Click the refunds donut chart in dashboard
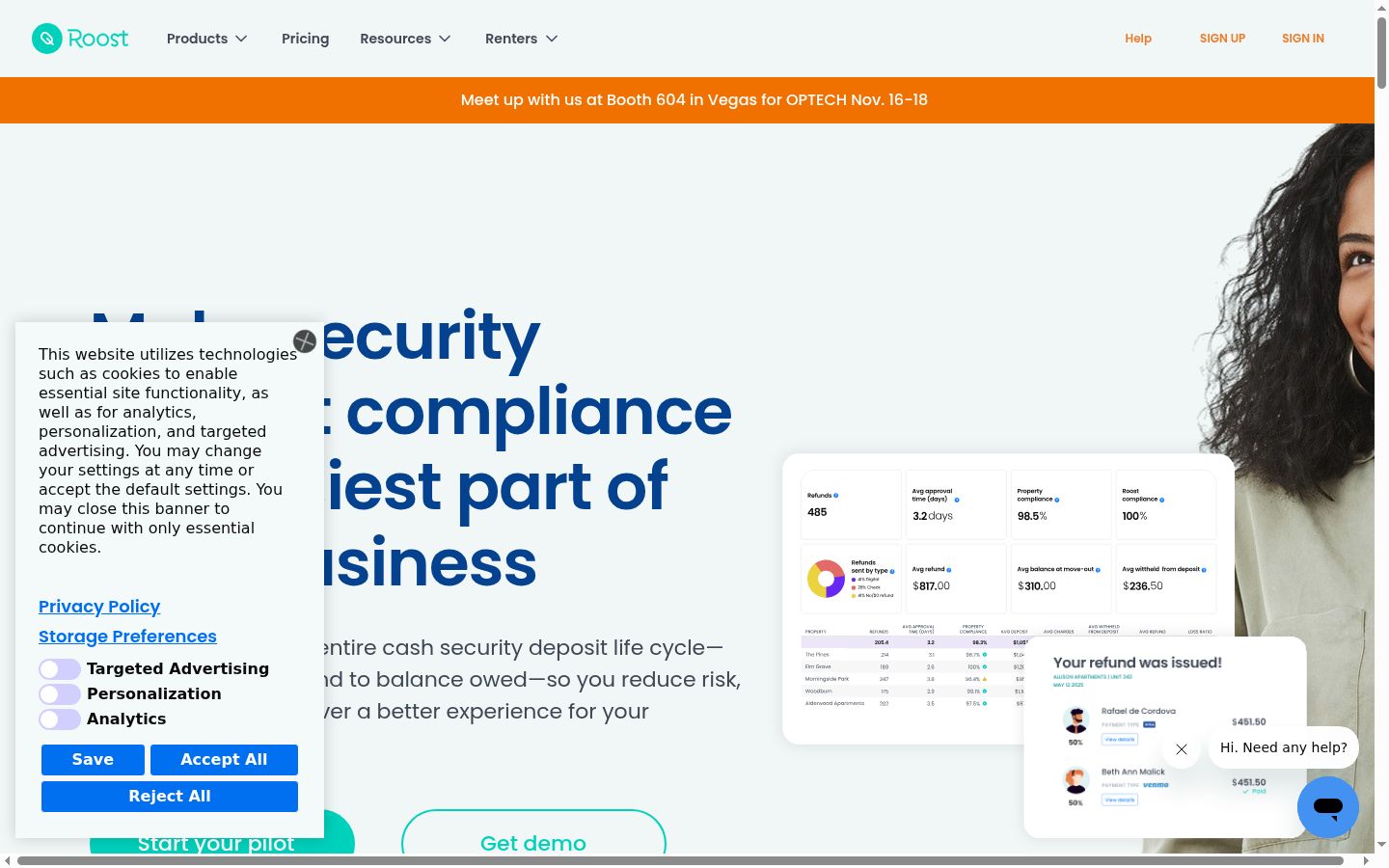Image resolution: width=1389 pixels, height=868 pixels. tap(826, 579)
